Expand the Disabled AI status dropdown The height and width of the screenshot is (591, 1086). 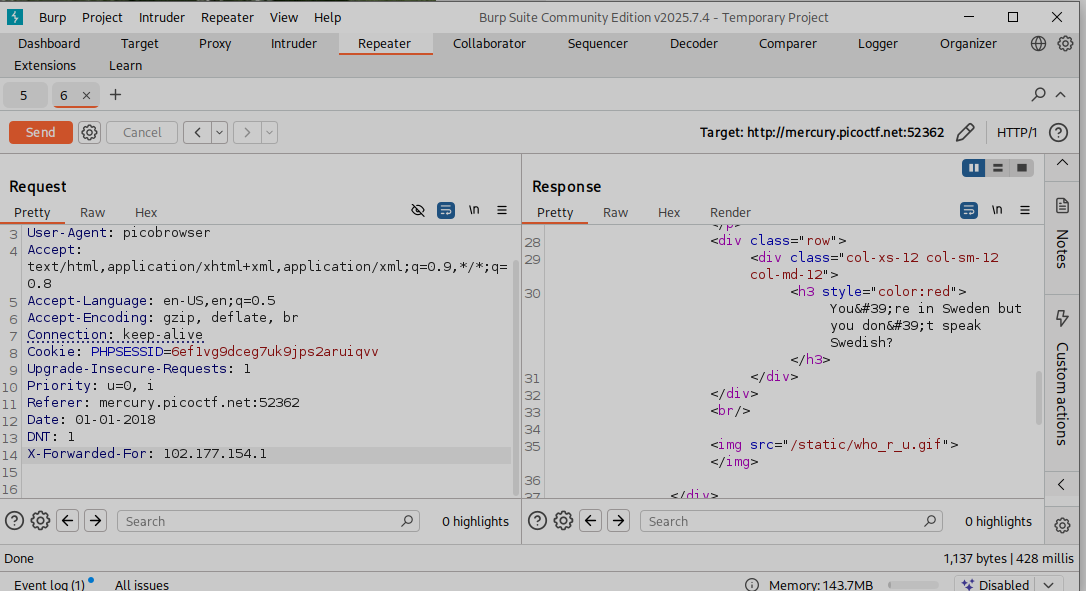click(1048, 585)
